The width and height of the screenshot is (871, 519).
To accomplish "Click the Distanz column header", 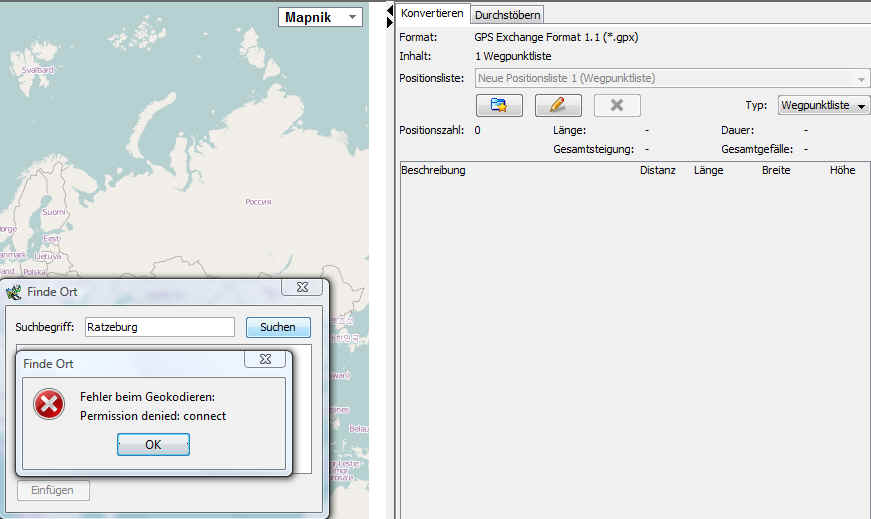I will point(657,170).
